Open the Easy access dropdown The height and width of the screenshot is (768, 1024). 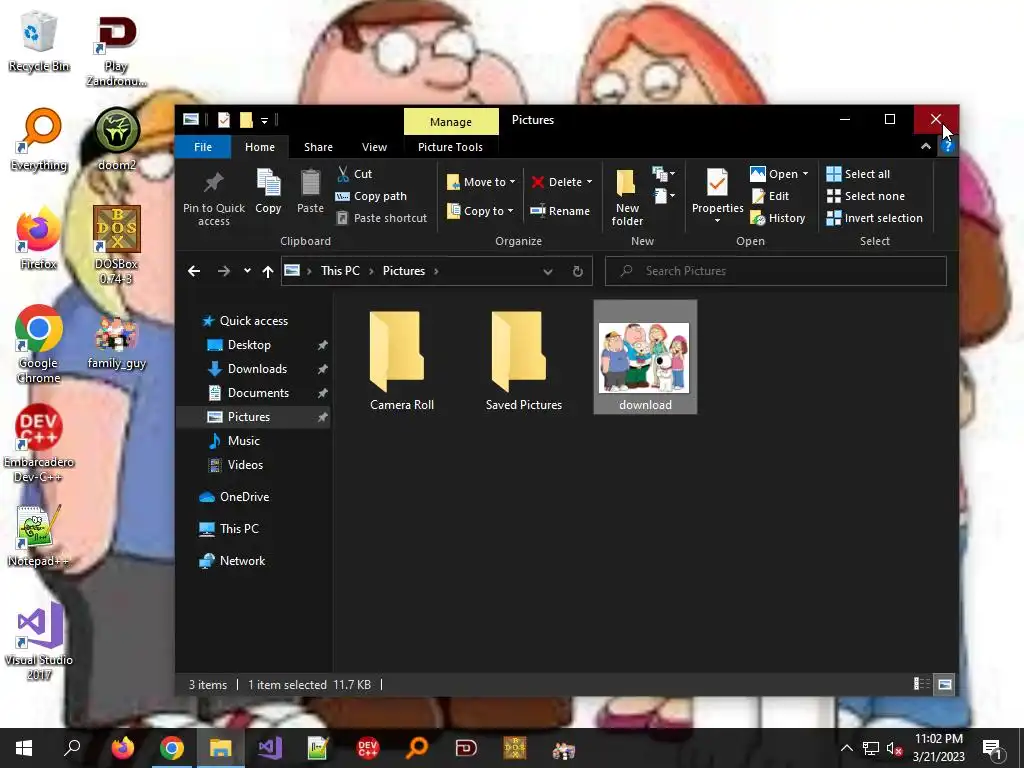coord(664,196)
